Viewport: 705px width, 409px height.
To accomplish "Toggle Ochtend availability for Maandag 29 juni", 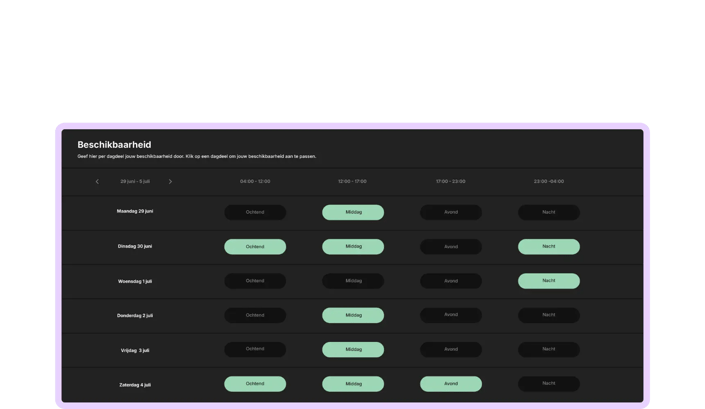I will [255, 212].
